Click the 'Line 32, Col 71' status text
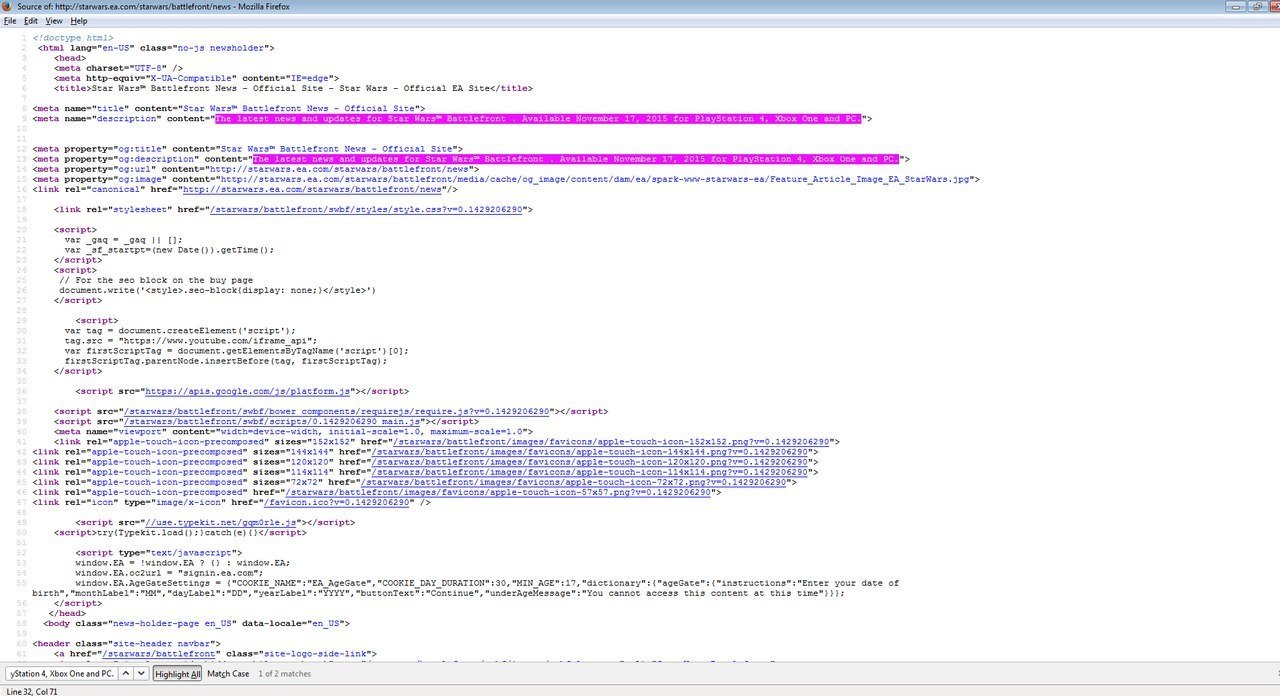Viewport: 1280px width, 696px height. [x=32, y=691]
